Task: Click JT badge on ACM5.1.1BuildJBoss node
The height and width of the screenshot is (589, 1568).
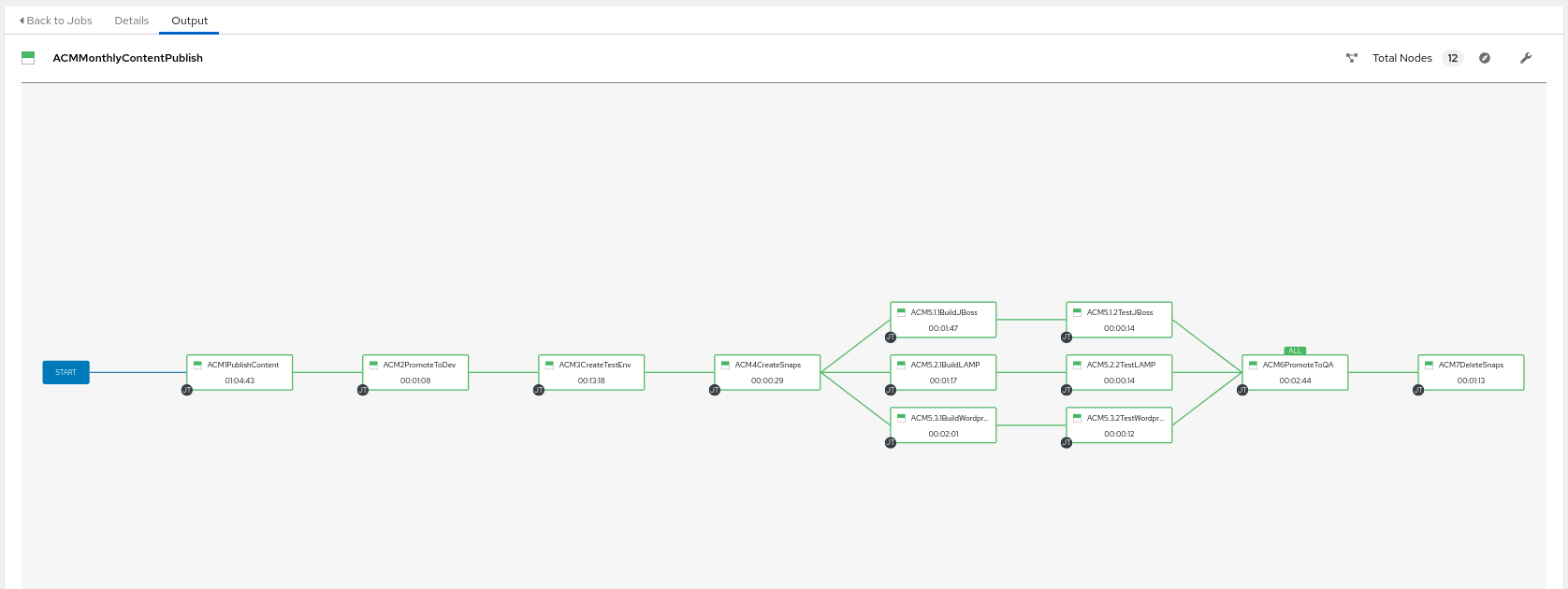Action: 891,338
